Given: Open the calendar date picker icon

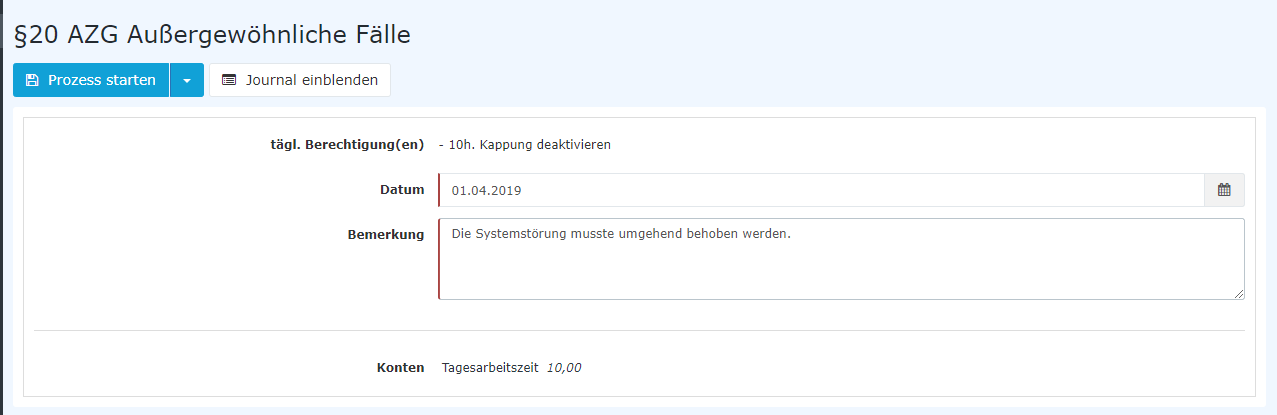Looking at the screenshot, I should click(x=1224, y=190).
